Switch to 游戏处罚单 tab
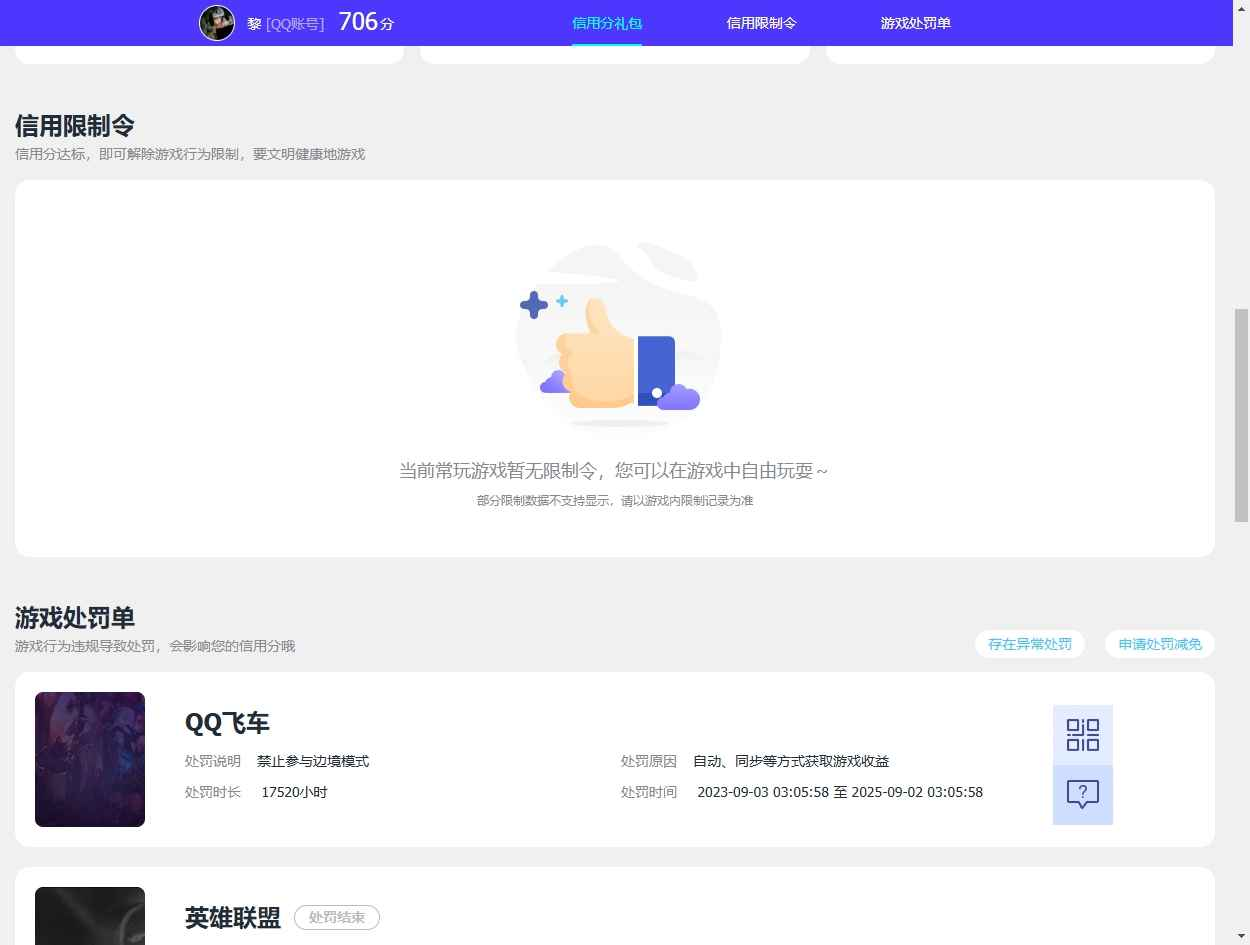 coord(915,23)
